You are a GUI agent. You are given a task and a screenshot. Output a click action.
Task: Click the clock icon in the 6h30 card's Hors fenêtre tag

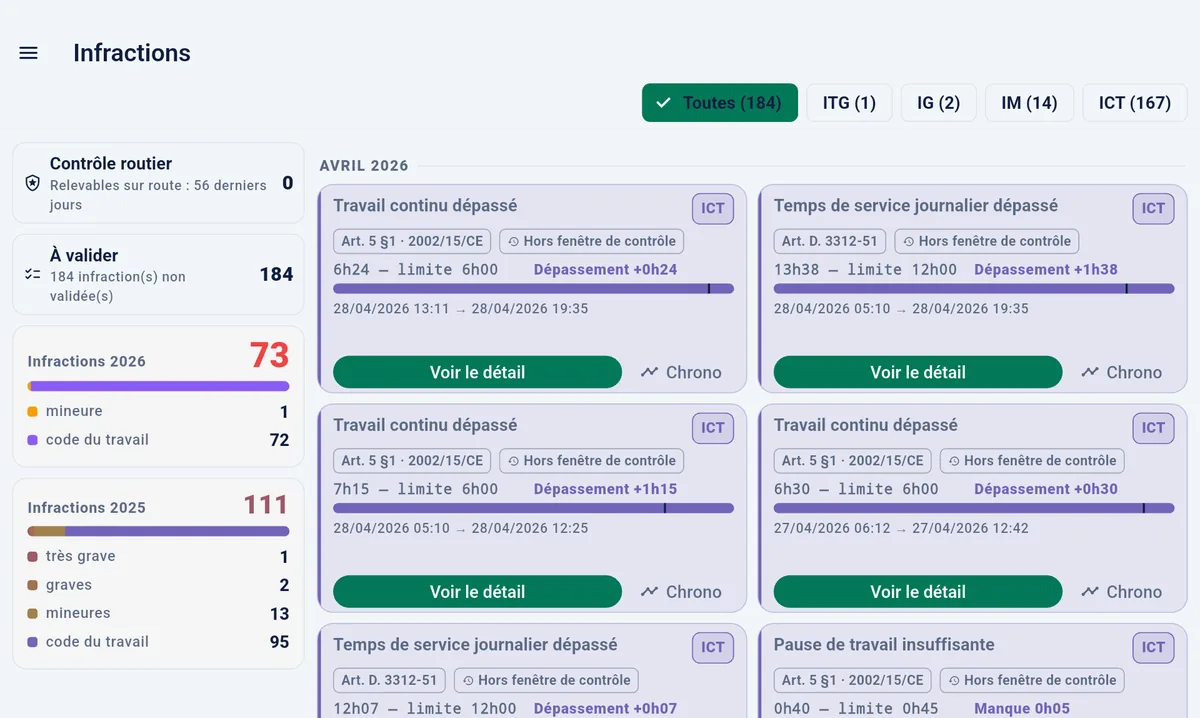tap(954, 461)
